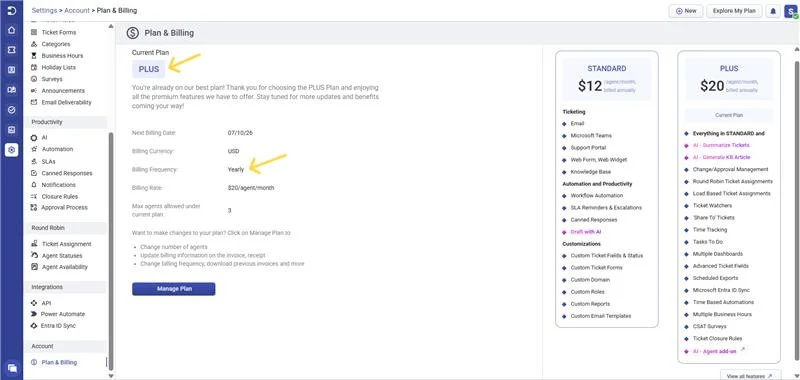
Task: Open the tasks checkmark icon in left rail
Action: click(x=12, y=110)
